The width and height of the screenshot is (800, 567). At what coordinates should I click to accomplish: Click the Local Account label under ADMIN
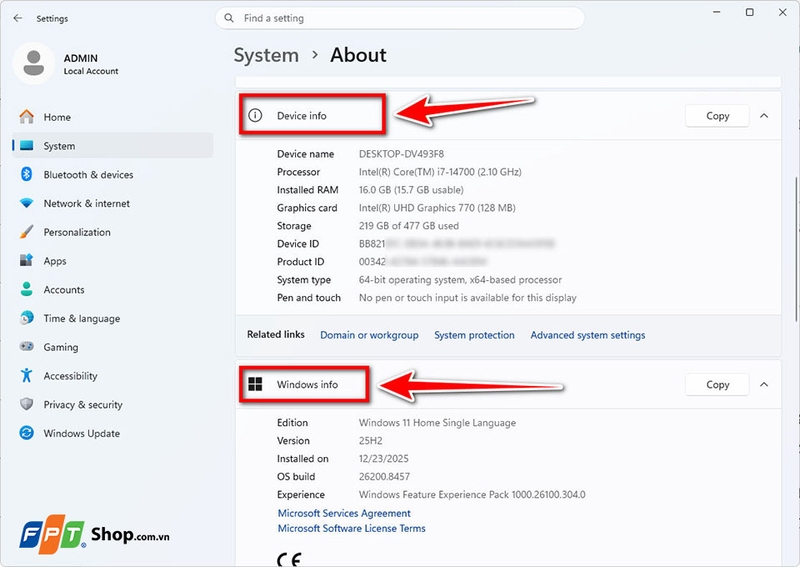(x=91, y=71)
